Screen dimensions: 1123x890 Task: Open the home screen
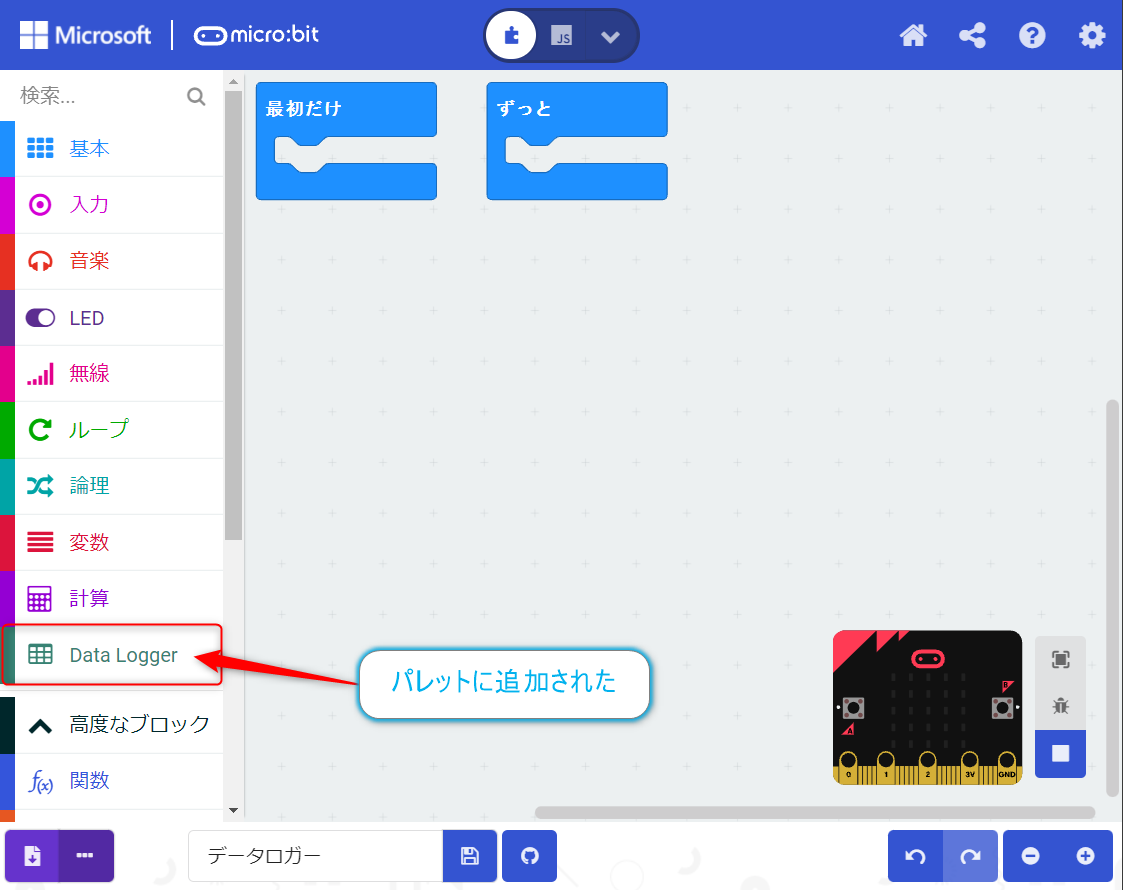point(913,35)
